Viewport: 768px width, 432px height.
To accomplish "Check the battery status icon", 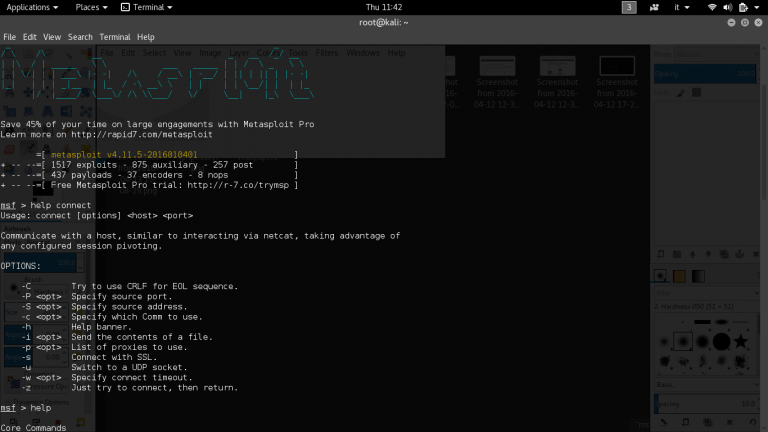I will 743,7.
